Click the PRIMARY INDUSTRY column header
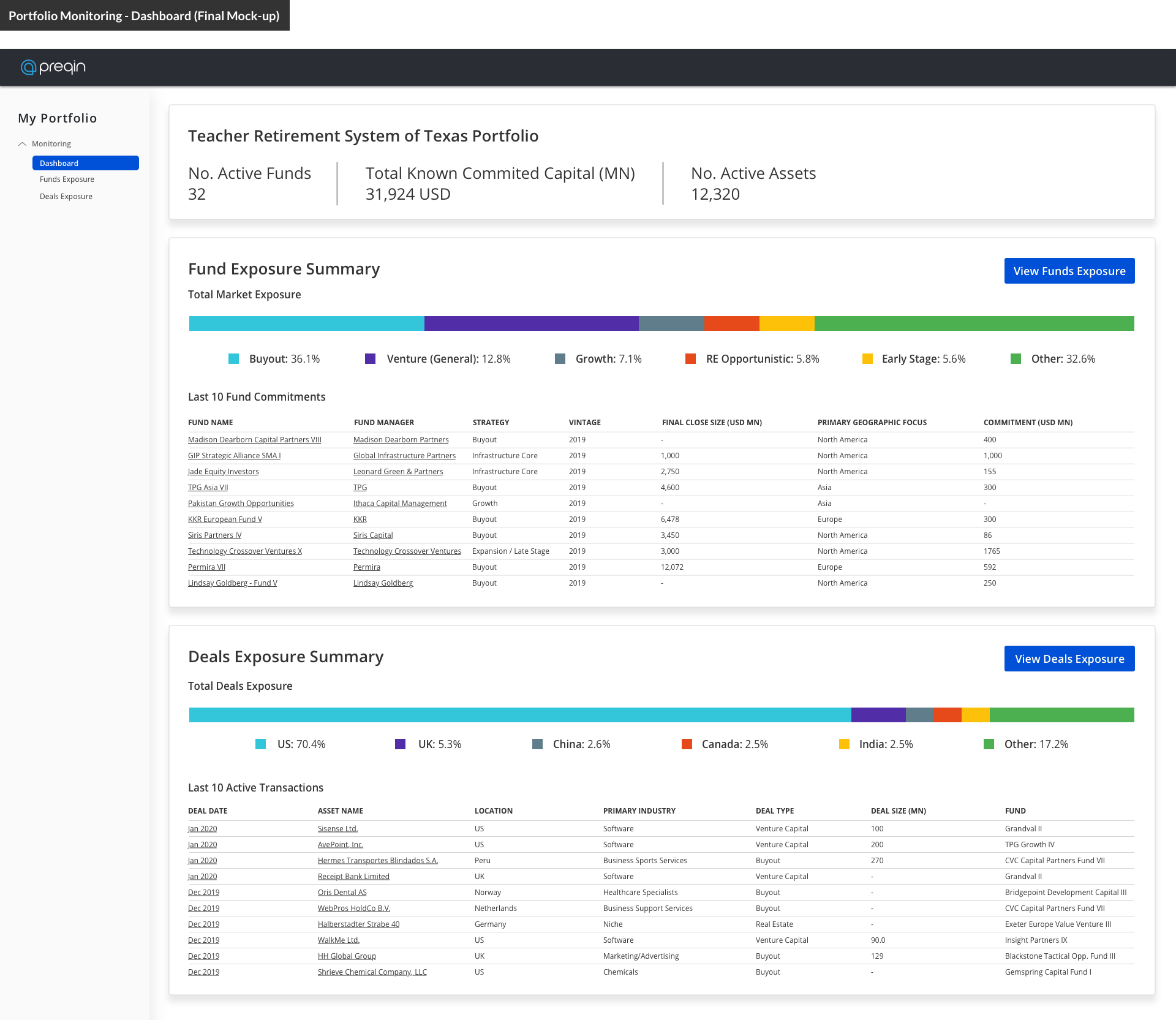Viewport: 1176px width, 1020px height. [x=639, y=811]
